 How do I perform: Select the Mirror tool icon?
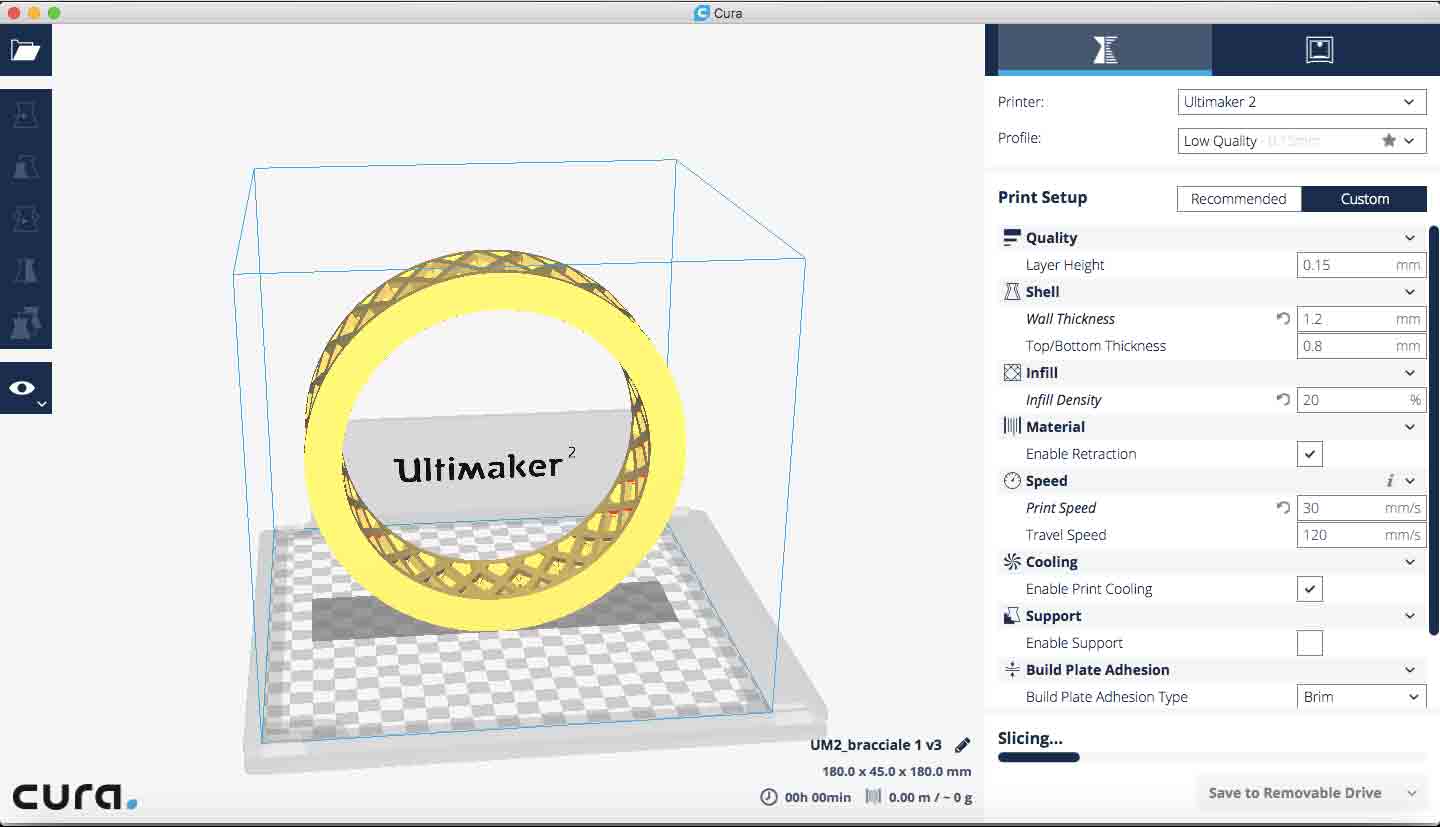point(25,270)
